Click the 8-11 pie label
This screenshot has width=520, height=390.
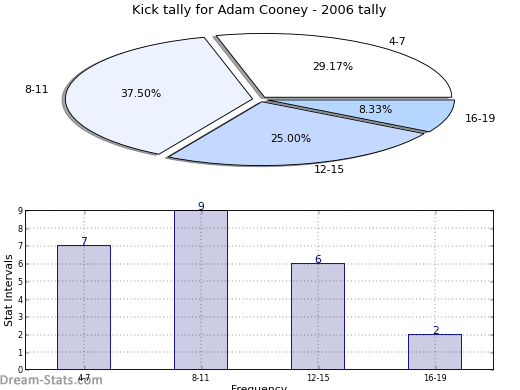click(37, 89)
